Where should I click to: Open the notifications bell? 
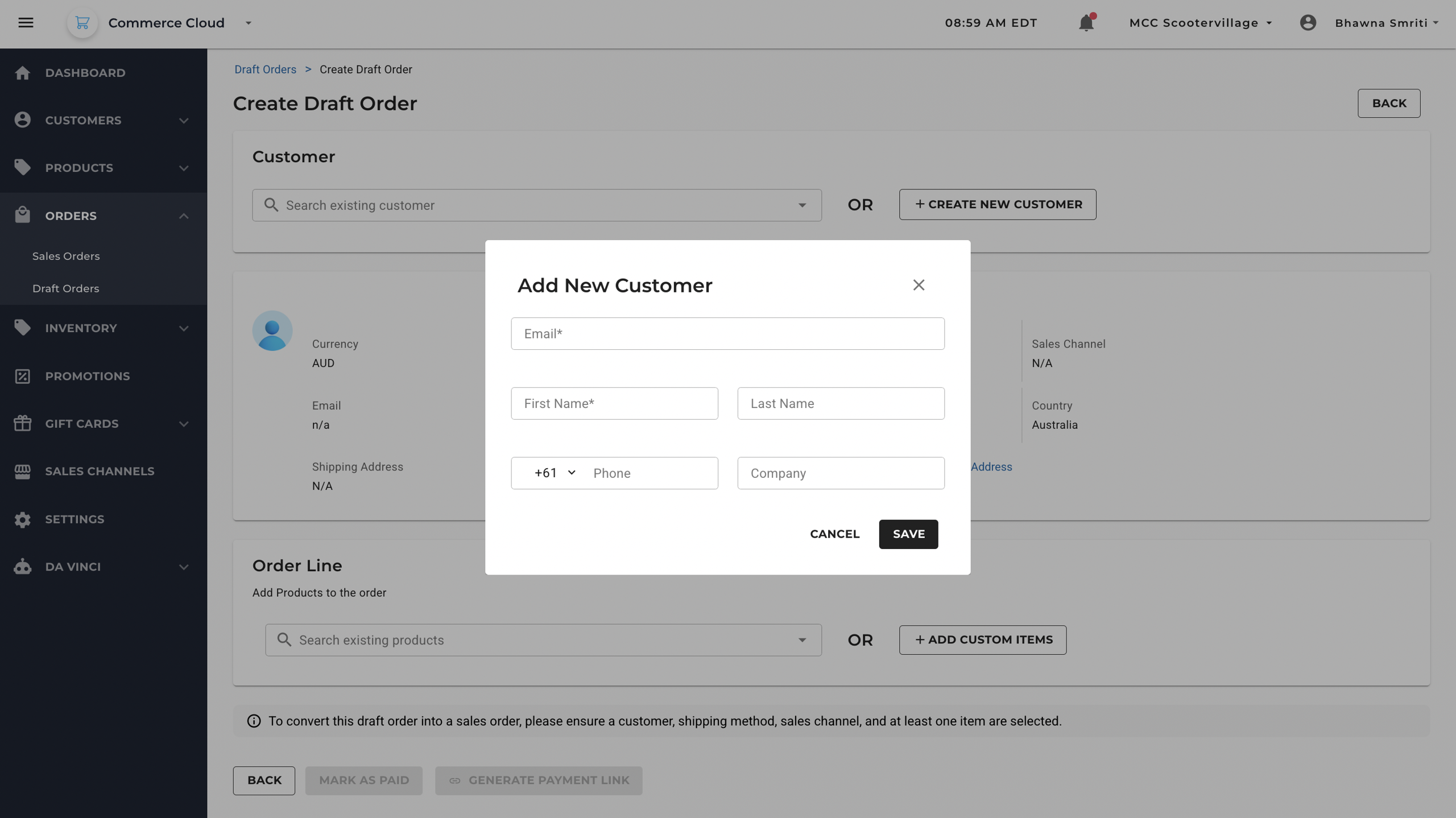tap(1086, 23)
